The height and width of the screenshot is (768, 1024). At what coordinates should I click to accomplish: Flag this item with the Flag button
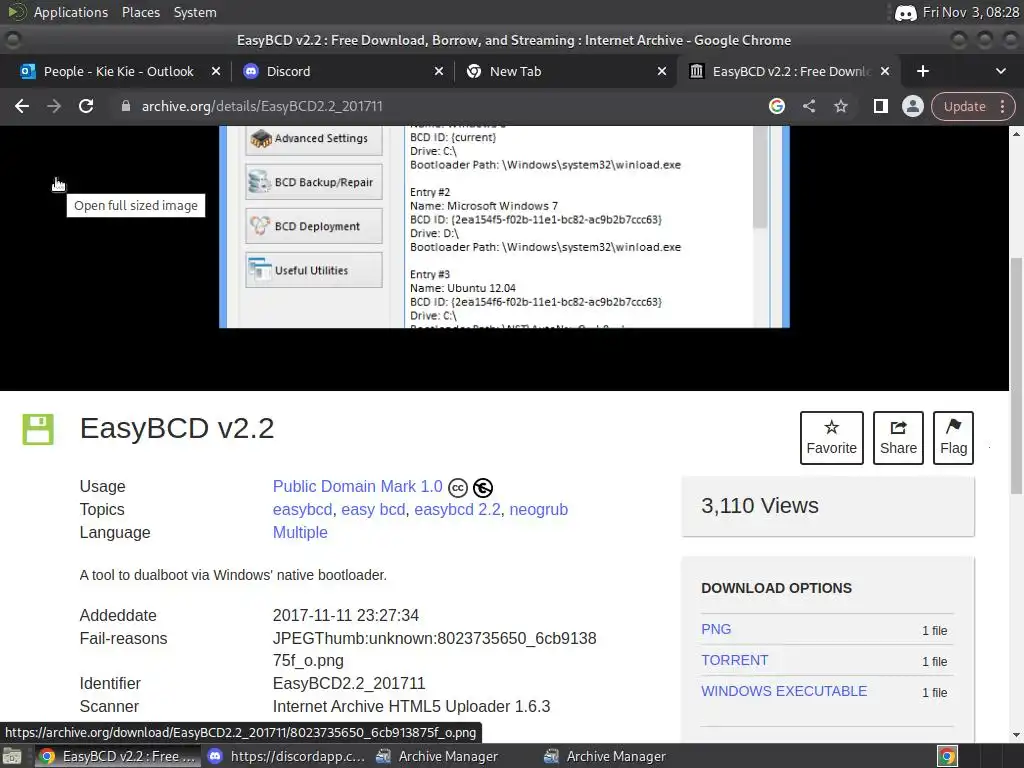(x=953, y=438)
